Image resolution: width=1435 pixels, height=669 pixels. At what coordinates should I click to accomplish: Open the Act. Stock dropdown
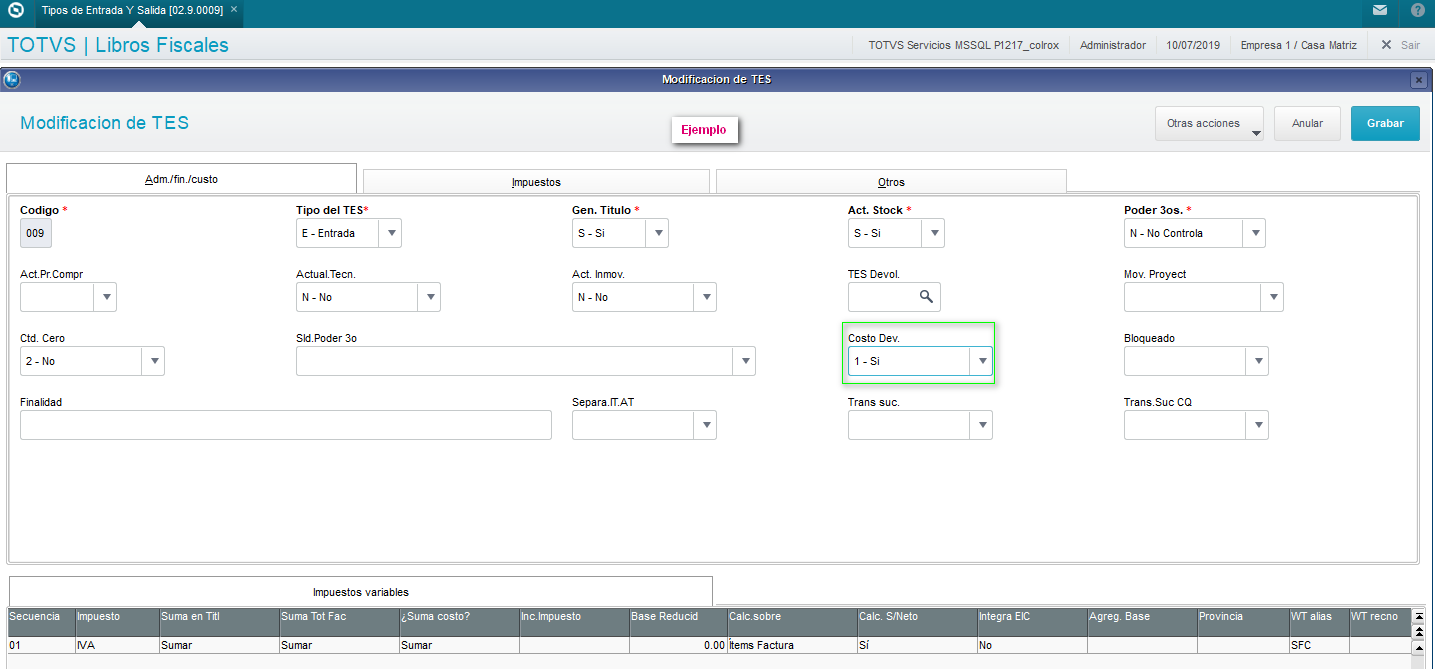point(933,233)
